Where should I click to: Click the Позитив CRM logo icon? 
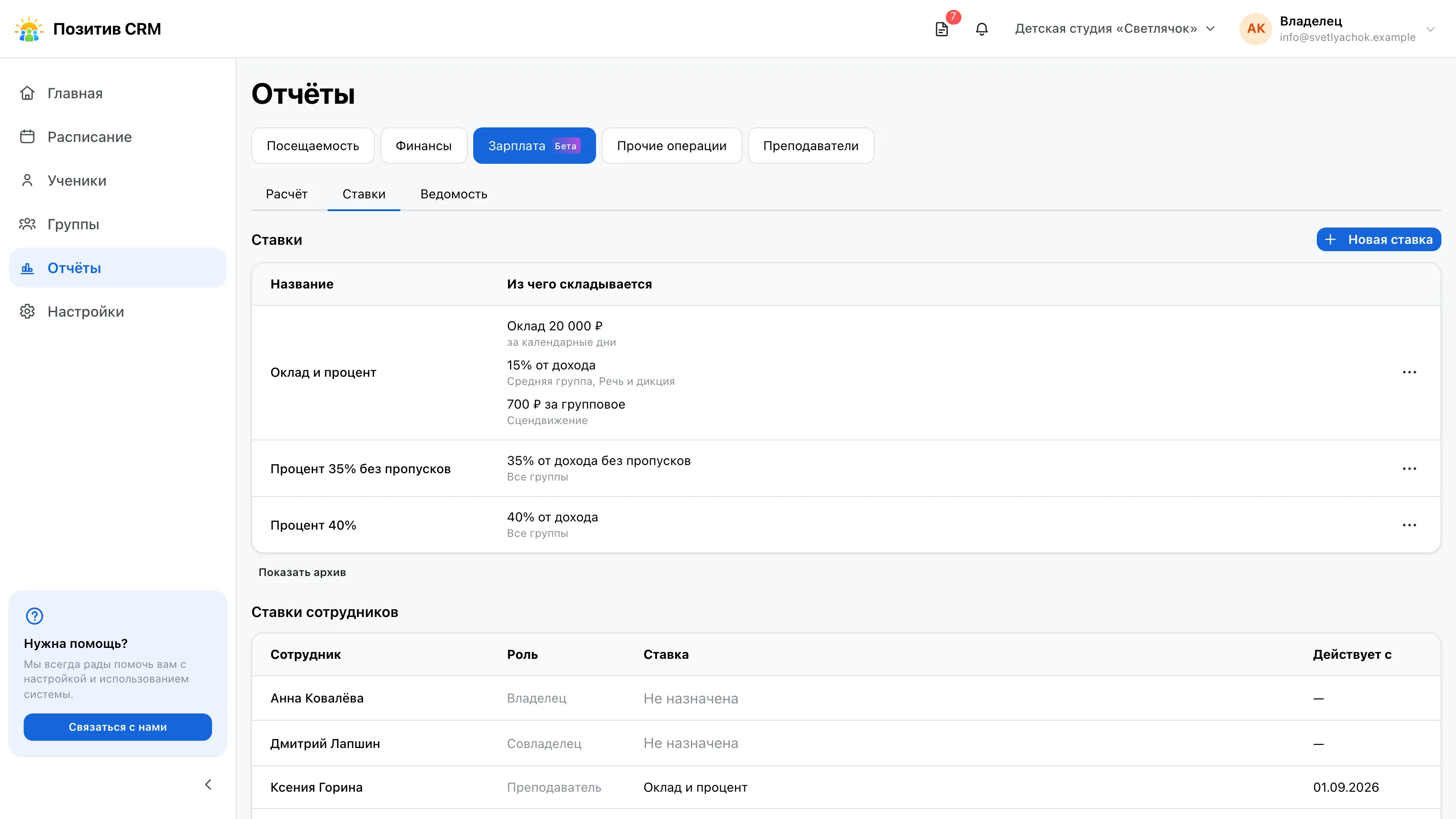[x=29, y=29]
